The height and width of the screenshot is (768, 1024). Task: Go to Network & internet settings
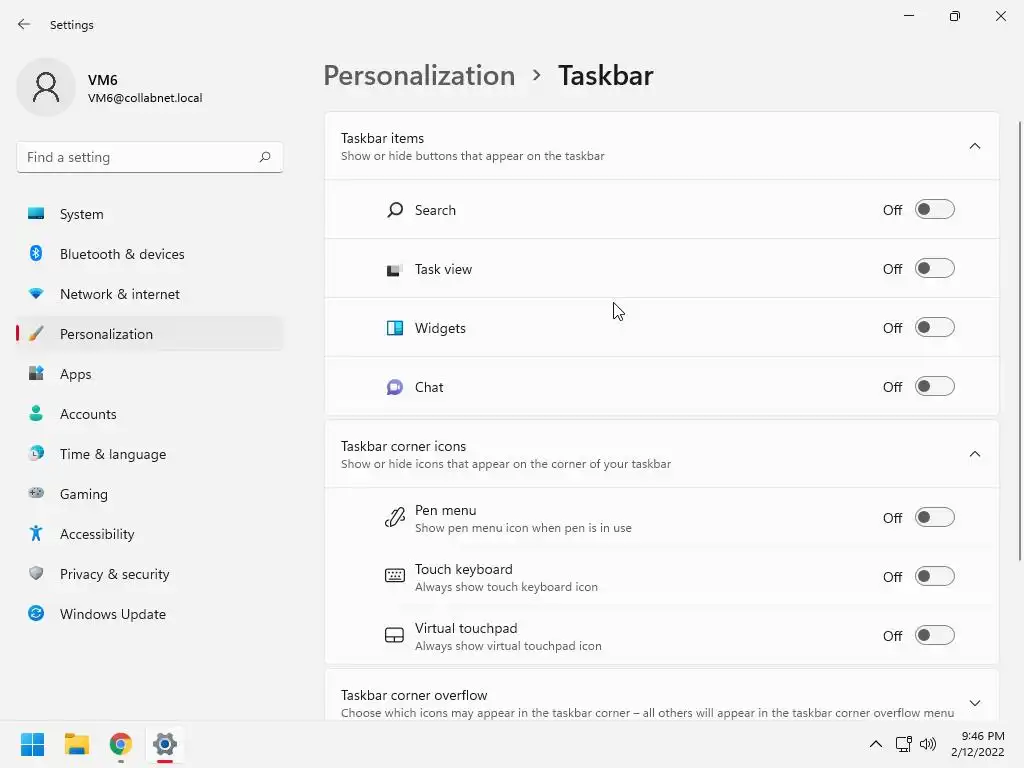tap(150, 294)
